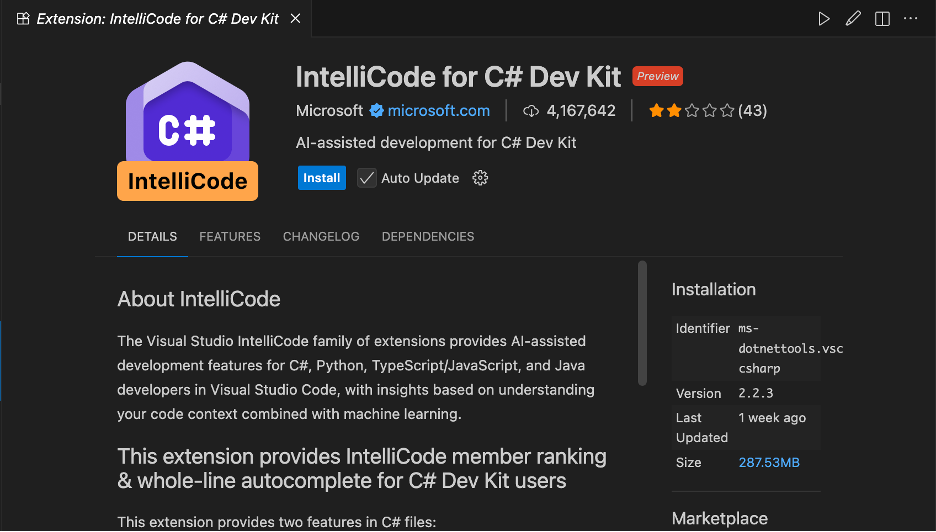Image resolution: width=936 pixels, height=532 pixels.
Task: Click the 'About IntelliCode' heading
Action: (199, 299)
